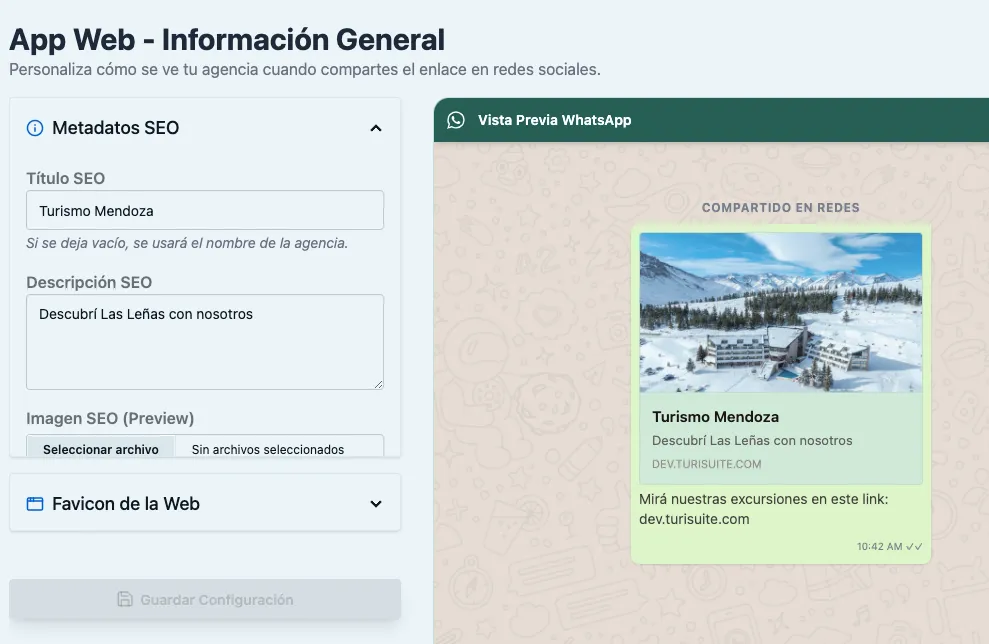Collapse the Metadatos SEO section chevron
989x644 pixels.
pos(376,128)
